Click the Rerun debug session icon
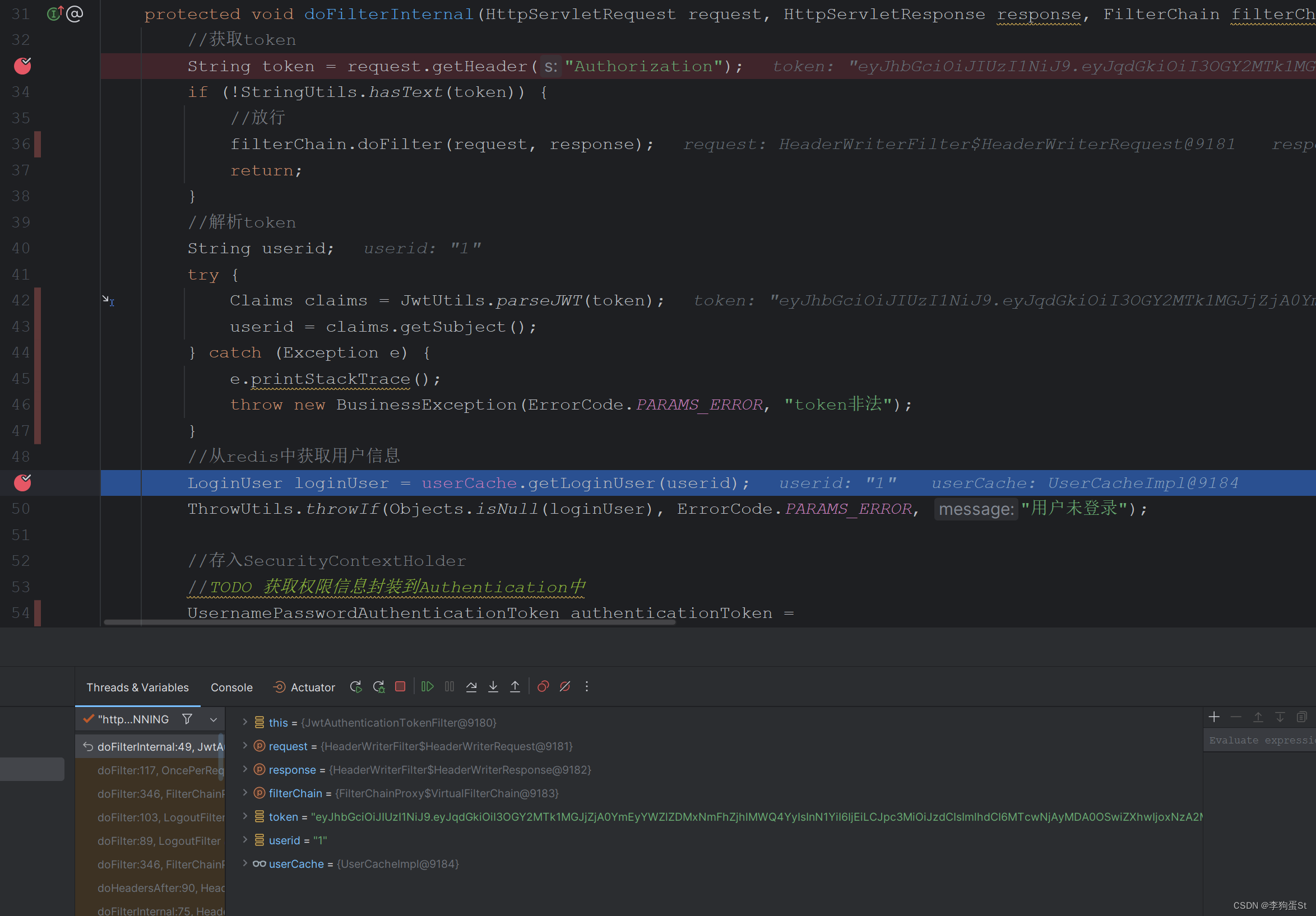1316x916 pixels. click(x=356, y=686)
